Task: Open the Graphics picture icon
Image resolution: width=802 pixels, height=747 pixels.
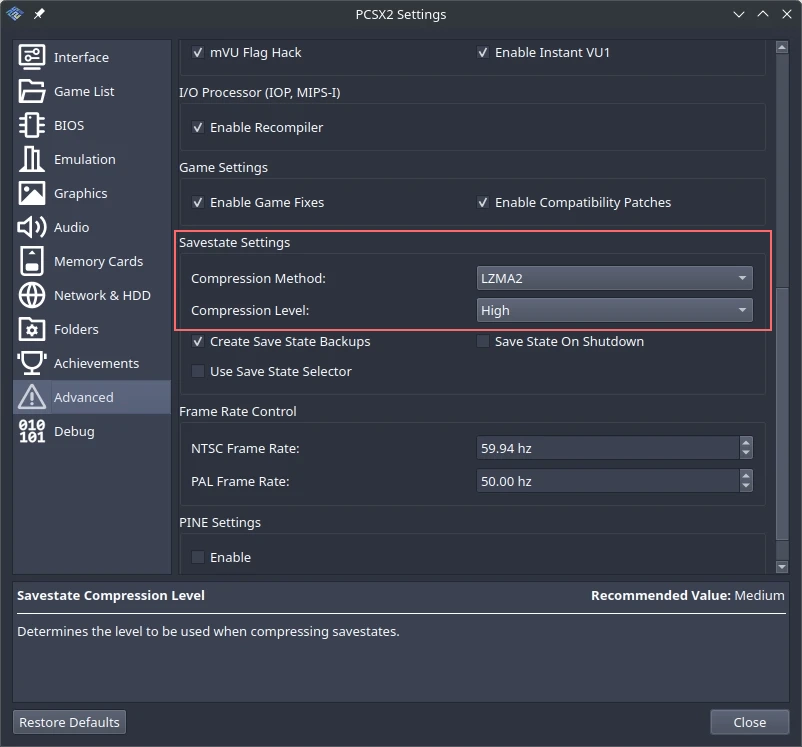Action: [32, 193]
